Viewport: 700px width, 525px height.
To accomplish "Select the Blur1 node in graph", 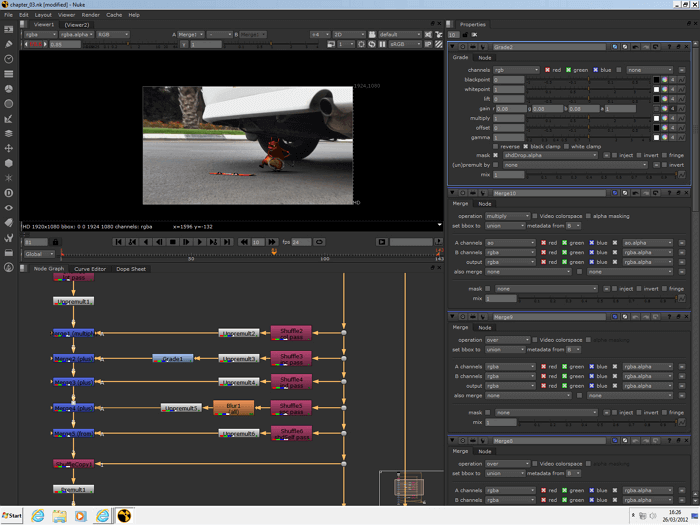I will (234, 408).
